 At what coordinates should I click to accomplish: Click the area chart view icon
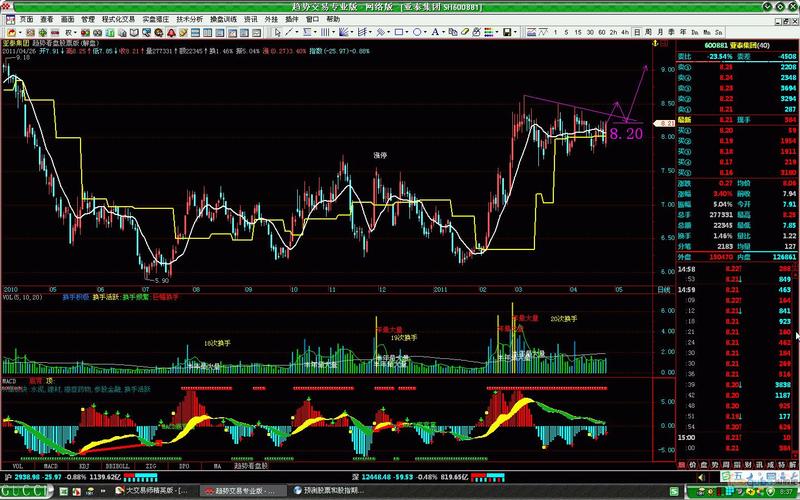coord(531,32)
